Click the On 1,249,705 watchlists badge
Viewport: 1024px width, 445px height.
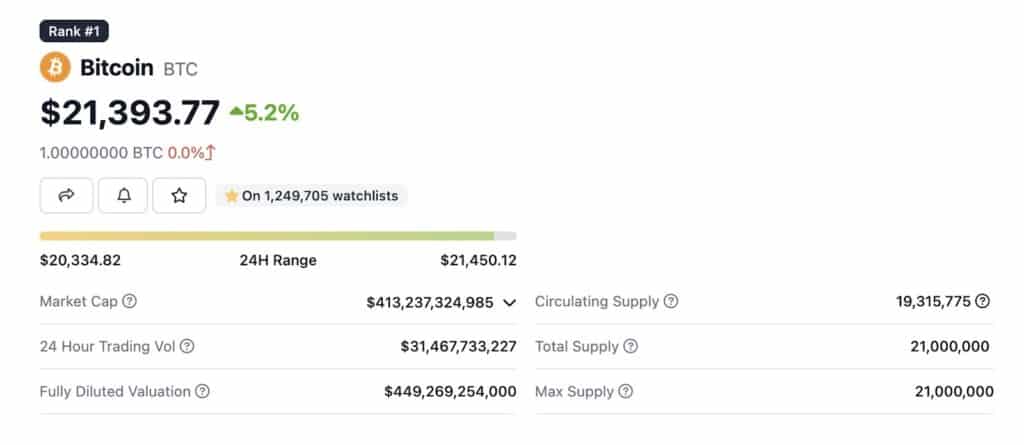(x=312, y=195)
